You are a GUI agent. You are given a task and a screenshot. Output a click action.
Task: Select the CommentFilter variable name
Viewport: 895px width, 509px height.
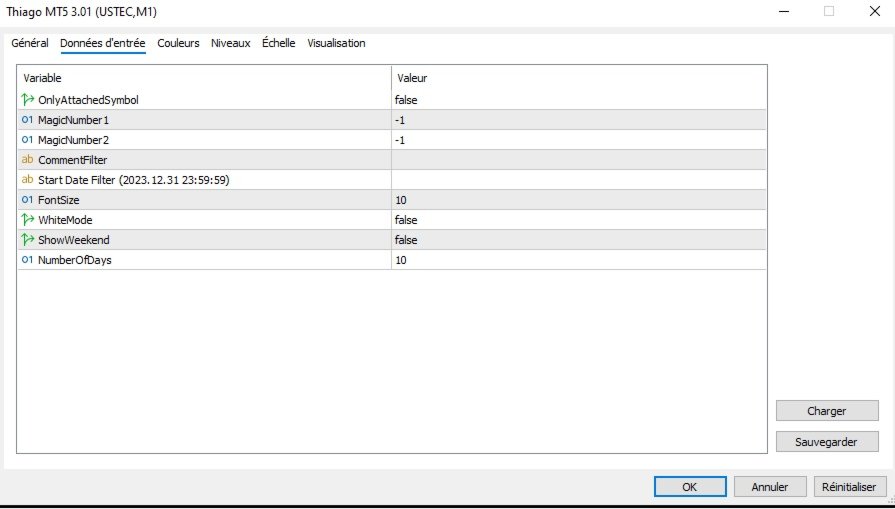(72, 160)
